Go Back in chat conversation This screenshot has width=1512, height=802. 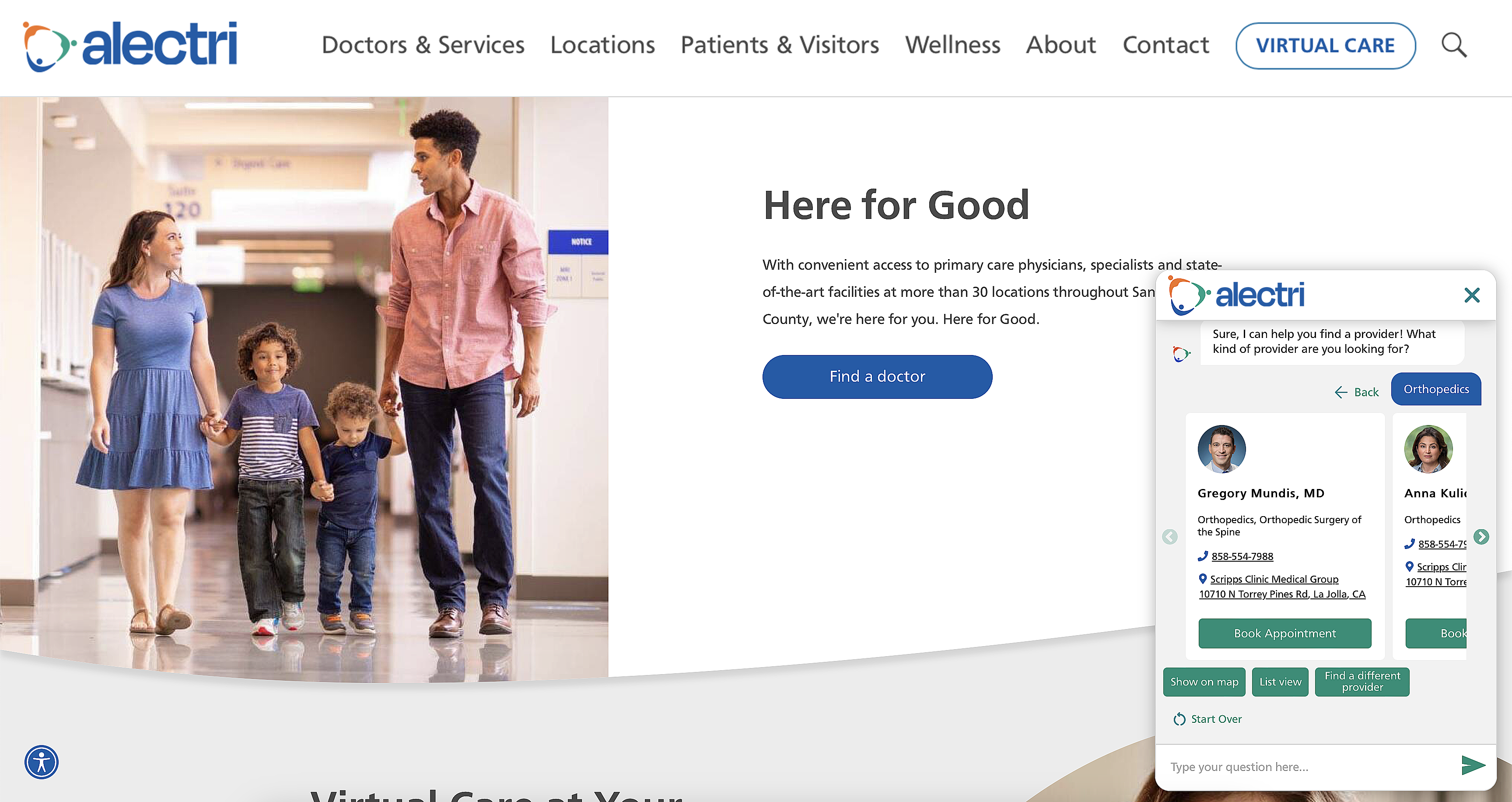1356,392
